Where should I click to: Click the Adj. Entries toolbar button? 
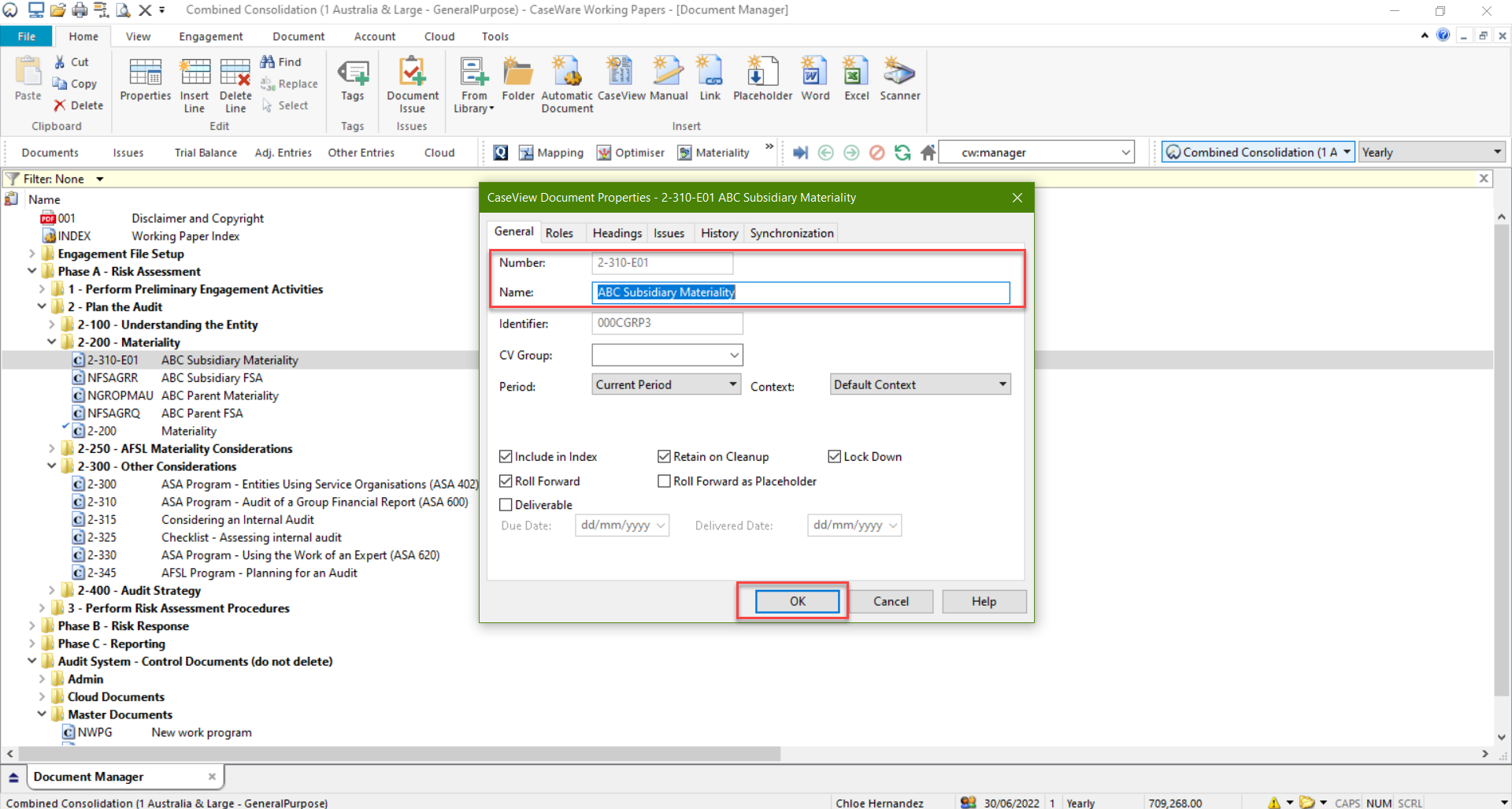pos(283,153)
